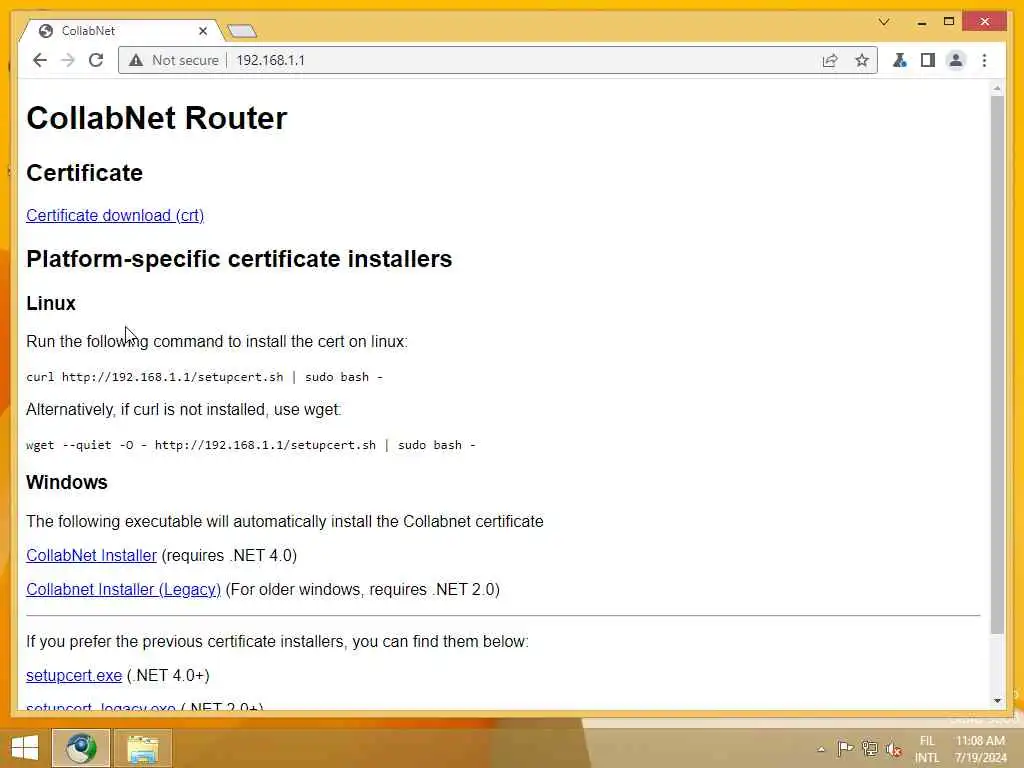Click the page vertical scrollbar thumb
Viewport: 1024px width, 768px height.
click(x=997, y=364)
